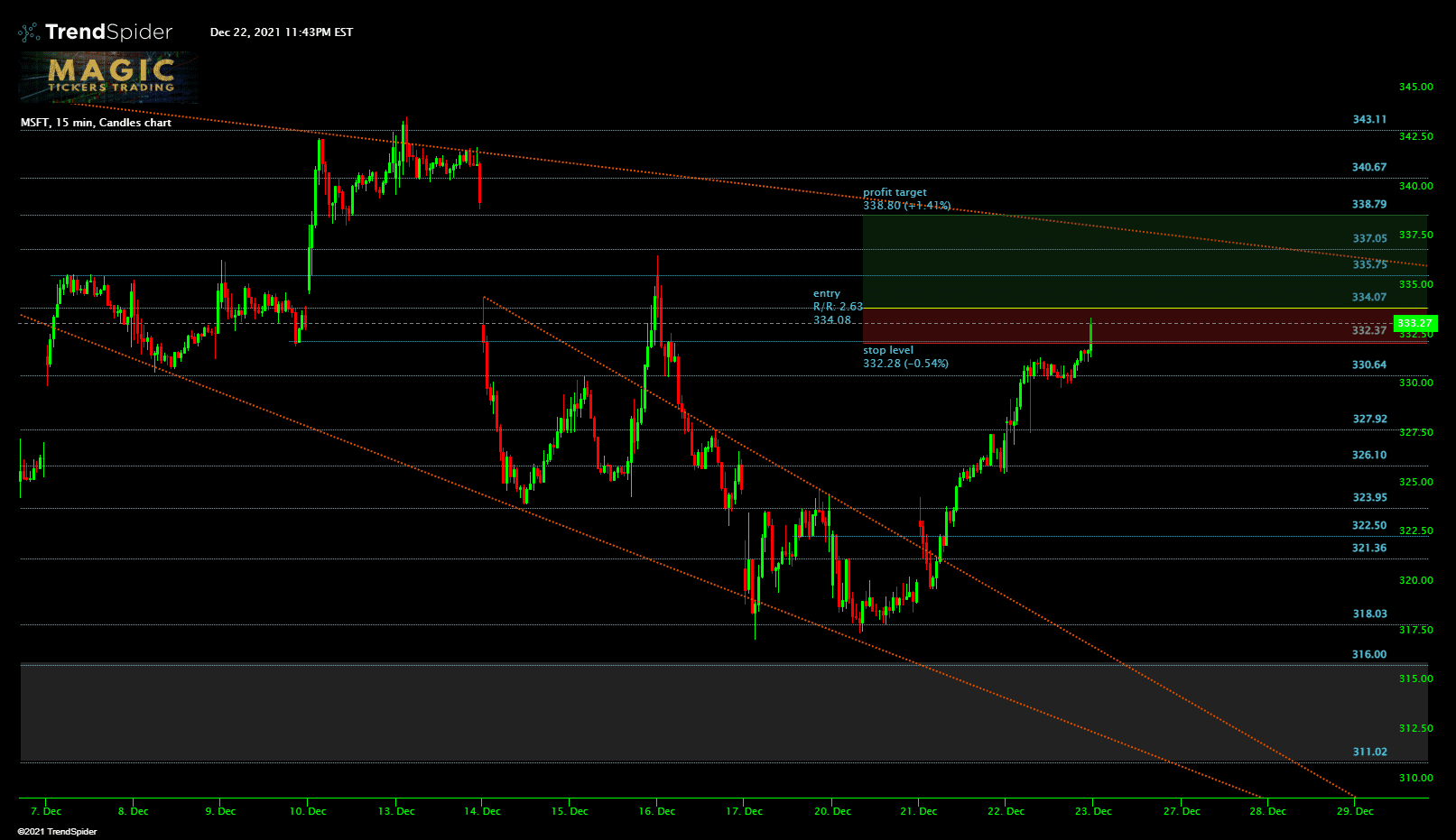Viewport: 1456px width, 840px height.
Task: Click the 10. Dec date label
Action: point(308,811)
